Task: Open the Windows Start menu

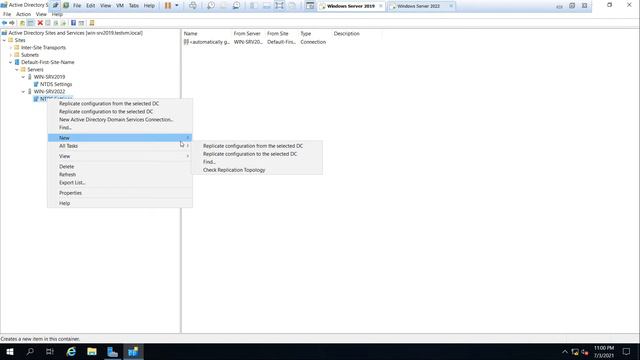Action: 10,351
